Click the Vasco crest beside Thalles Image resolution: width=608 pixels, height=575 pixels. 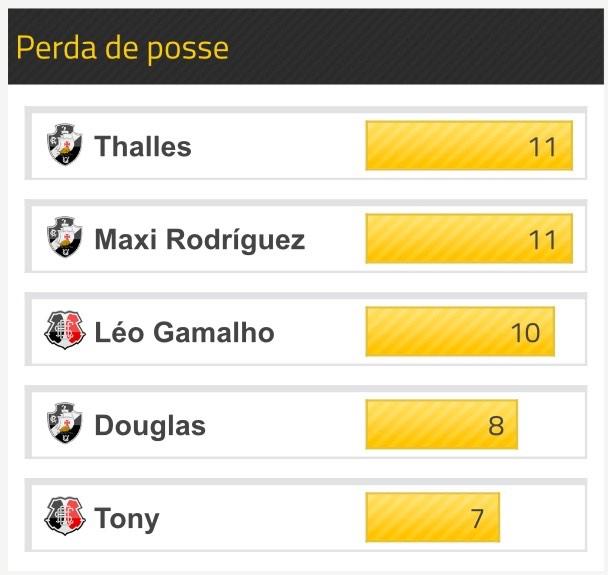pos(66,146)
